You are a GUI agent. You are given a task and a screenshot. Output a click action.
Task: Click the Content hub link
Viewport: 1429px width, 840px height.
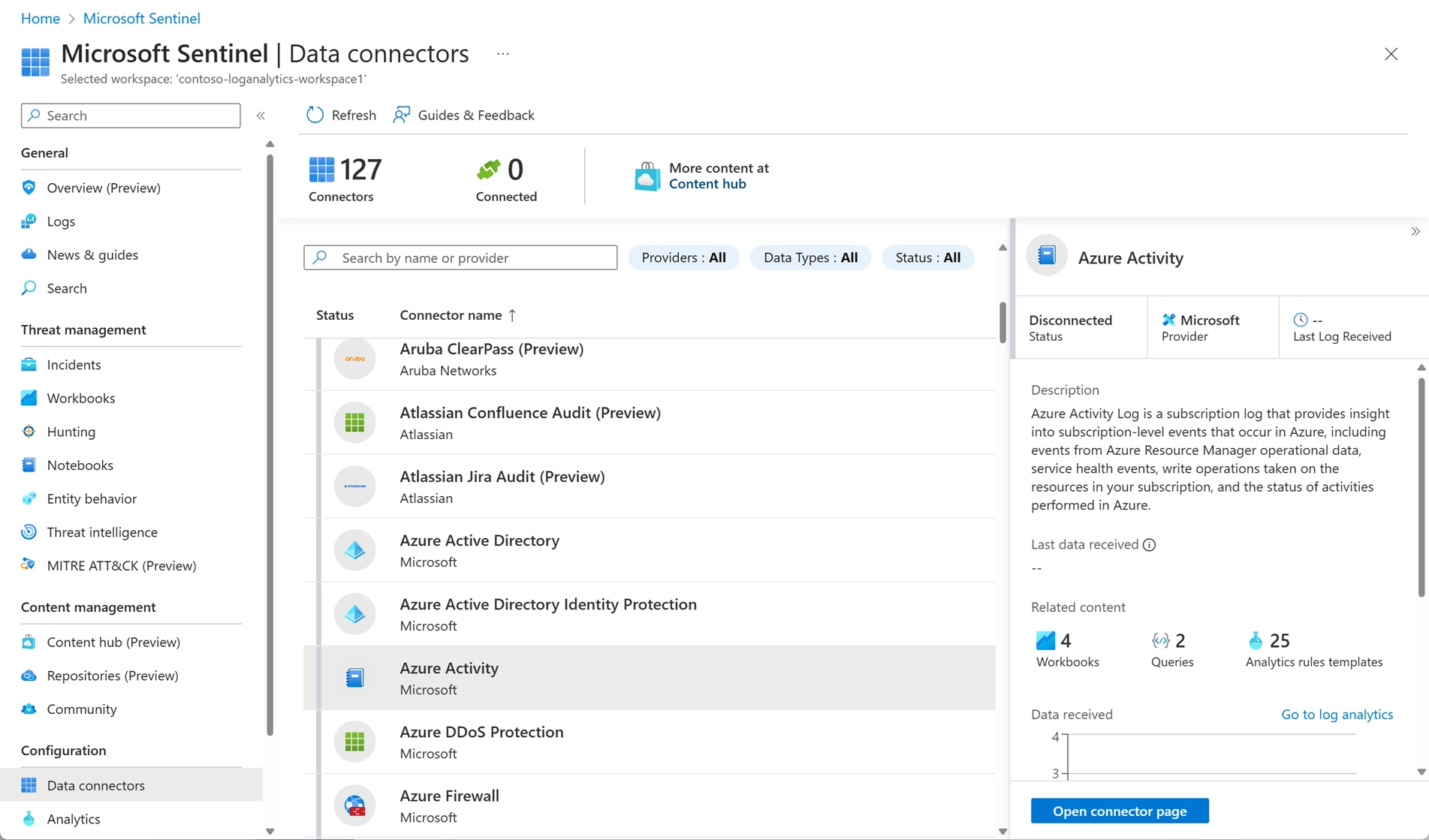click(x=707, y=184)
